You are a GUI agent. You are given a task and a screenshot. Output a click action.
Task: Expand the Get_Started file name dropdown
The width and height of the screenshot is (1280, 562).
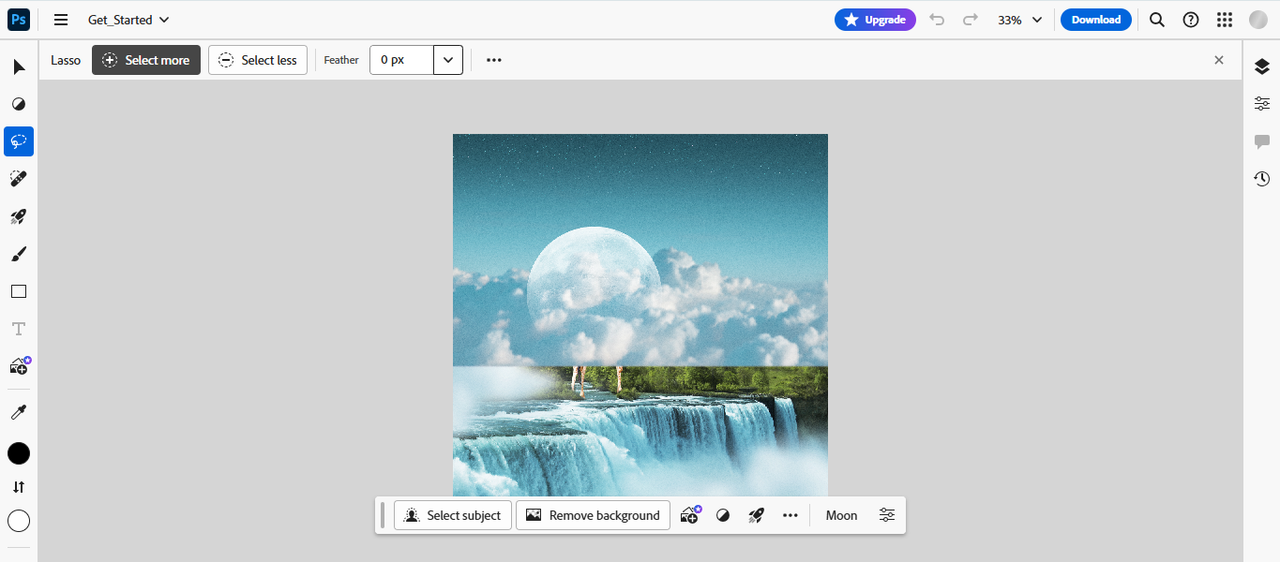tap(129, 20)
